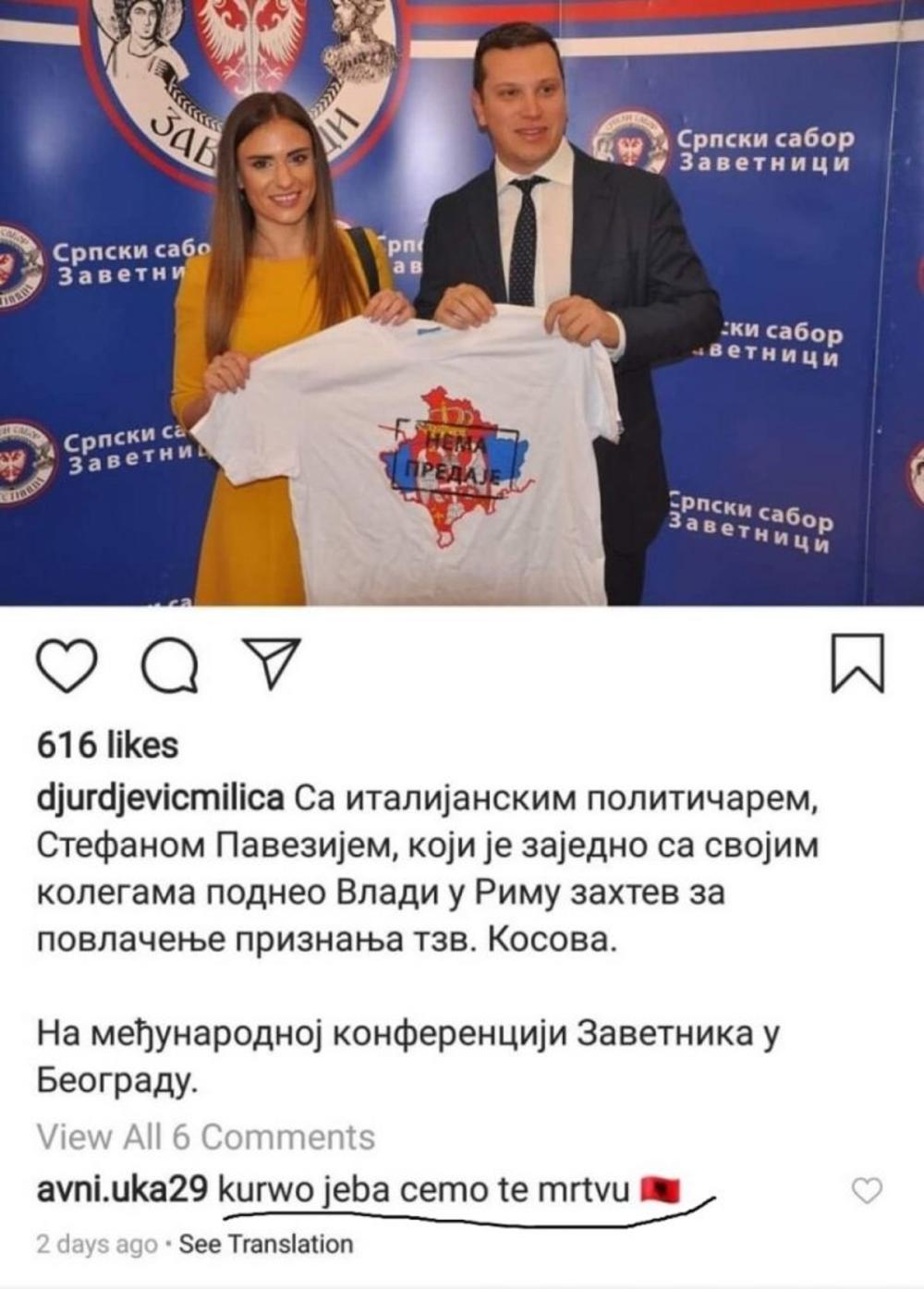
Task: Tap the Albanian flag emoji in comment
Action: (660, 1189)
